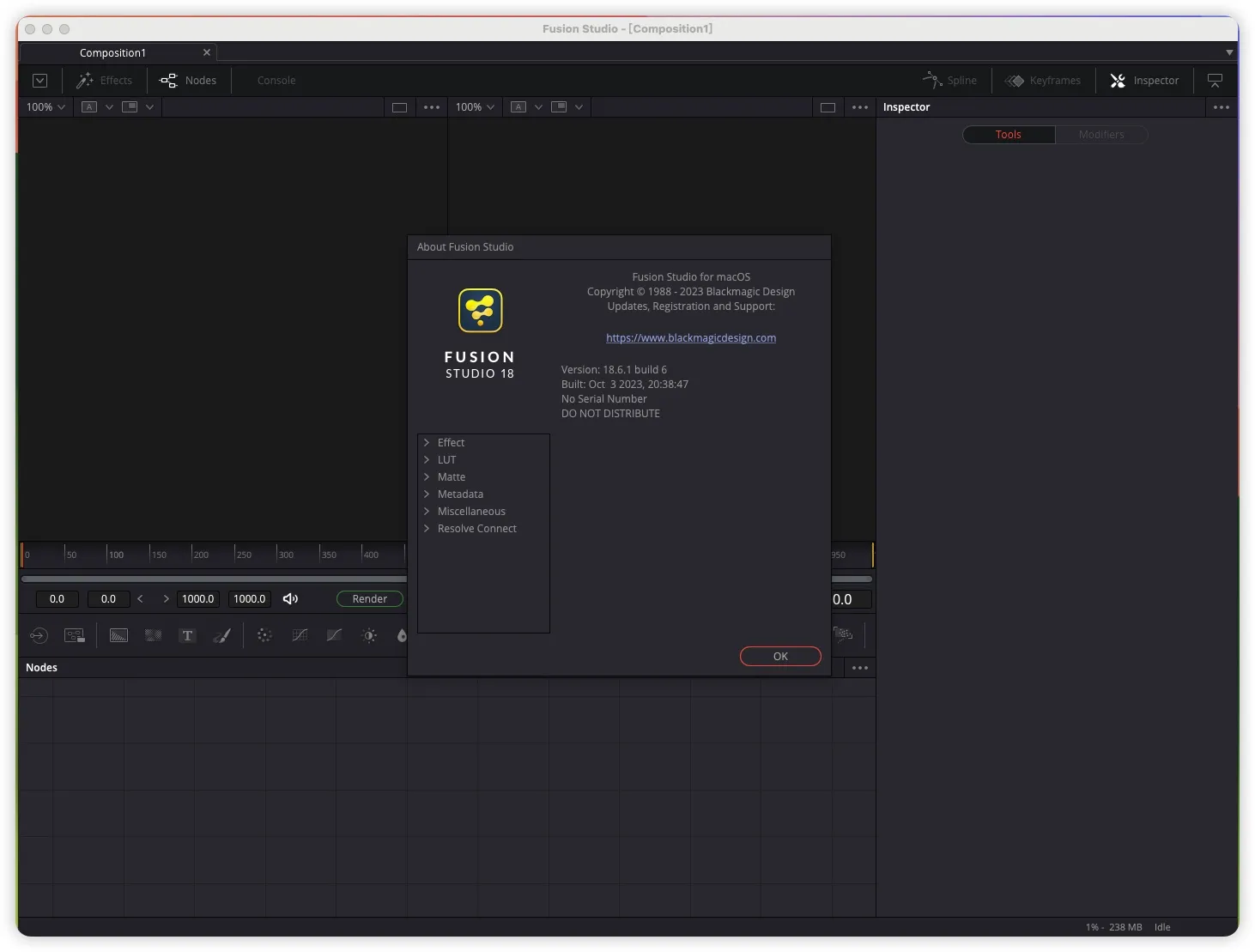Open left viewer three-dot options menu
This screenshot has height=952, width=1255.
432,107
